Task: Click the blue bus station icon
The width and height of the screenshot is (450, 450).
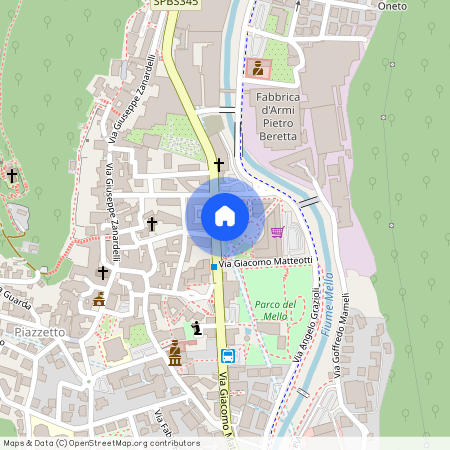Action: click(x=228, y=356)
